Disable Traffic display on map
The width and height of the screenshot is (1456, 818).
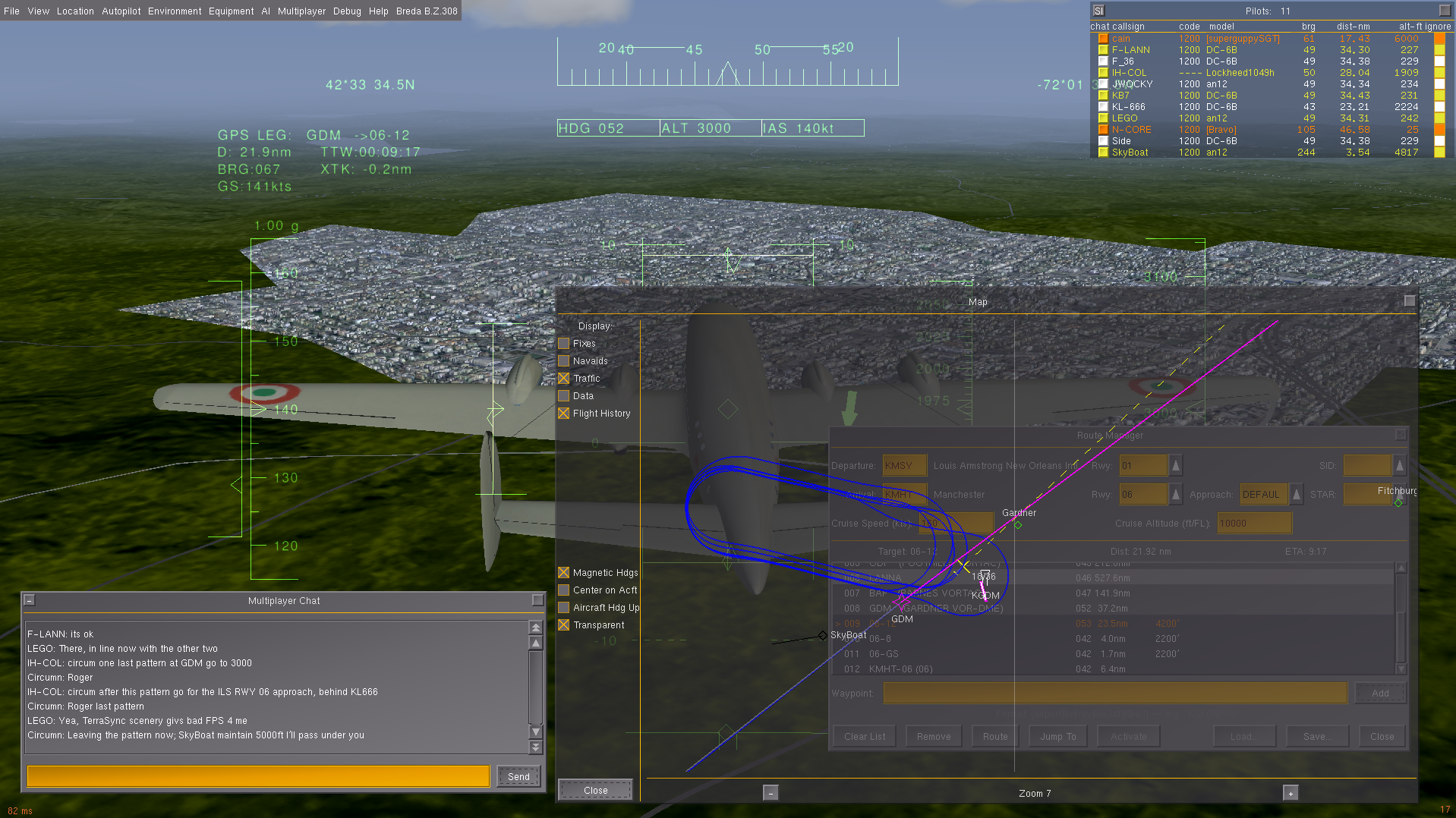click(564, 379)
